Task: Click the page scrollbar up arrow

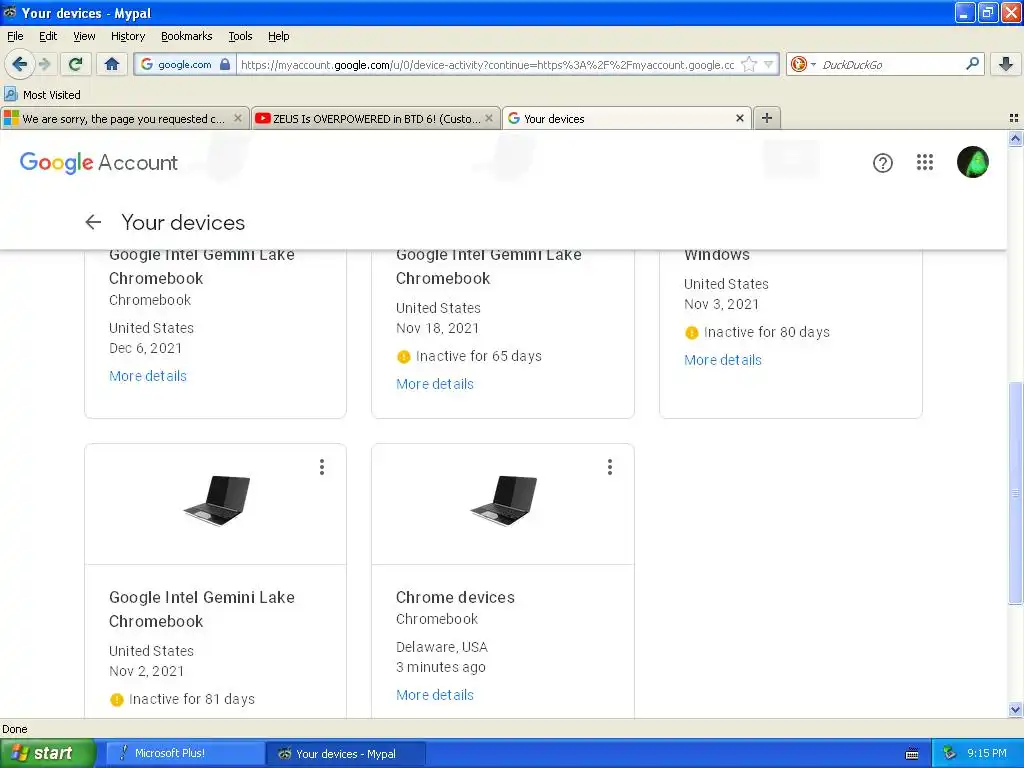Action: click(1015, 138)
